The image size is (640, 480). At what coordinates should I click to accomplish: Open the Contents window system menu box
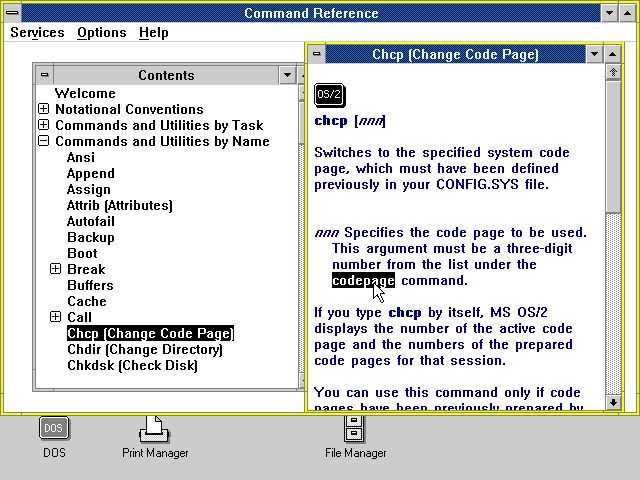[44, 75]
